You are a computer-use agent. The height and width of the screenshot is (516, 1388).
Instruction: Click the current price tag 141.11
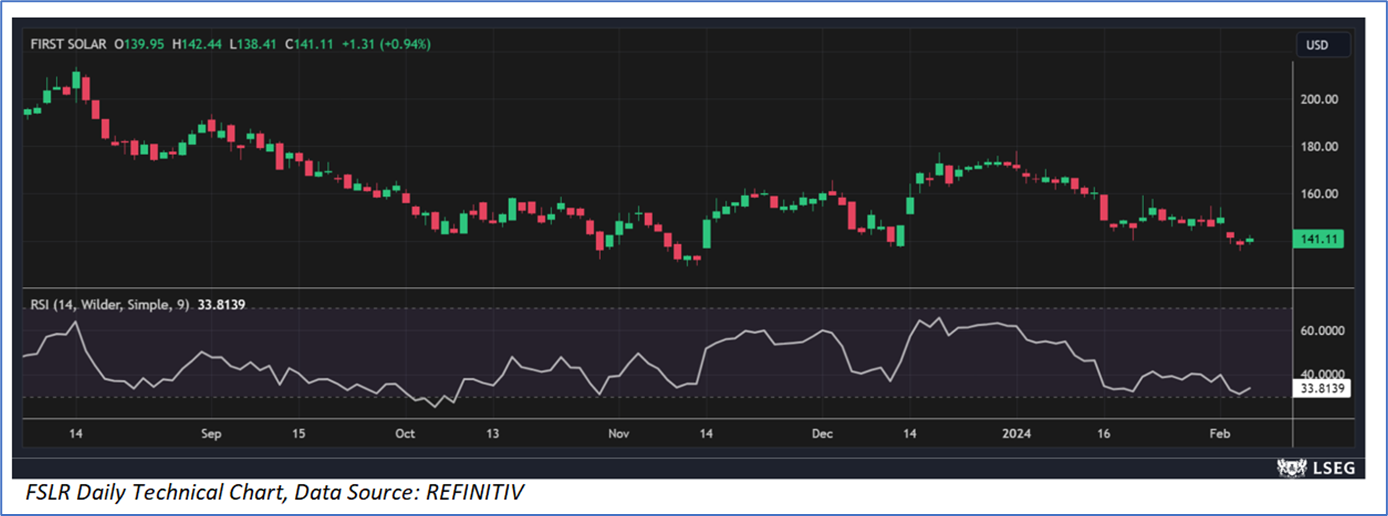tap(1319, 239)
